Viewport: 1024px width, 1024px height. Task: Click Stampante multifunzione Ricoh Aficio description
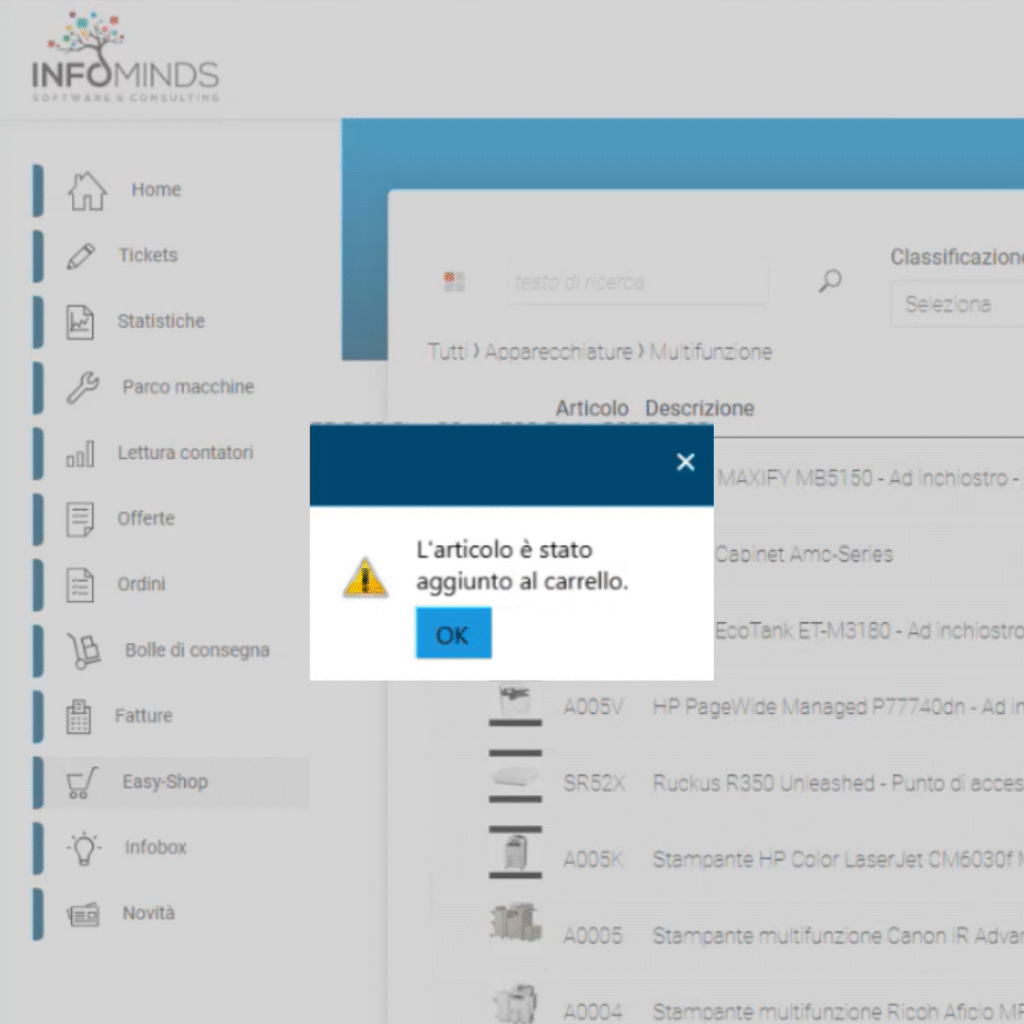(x=838, y=1011)
